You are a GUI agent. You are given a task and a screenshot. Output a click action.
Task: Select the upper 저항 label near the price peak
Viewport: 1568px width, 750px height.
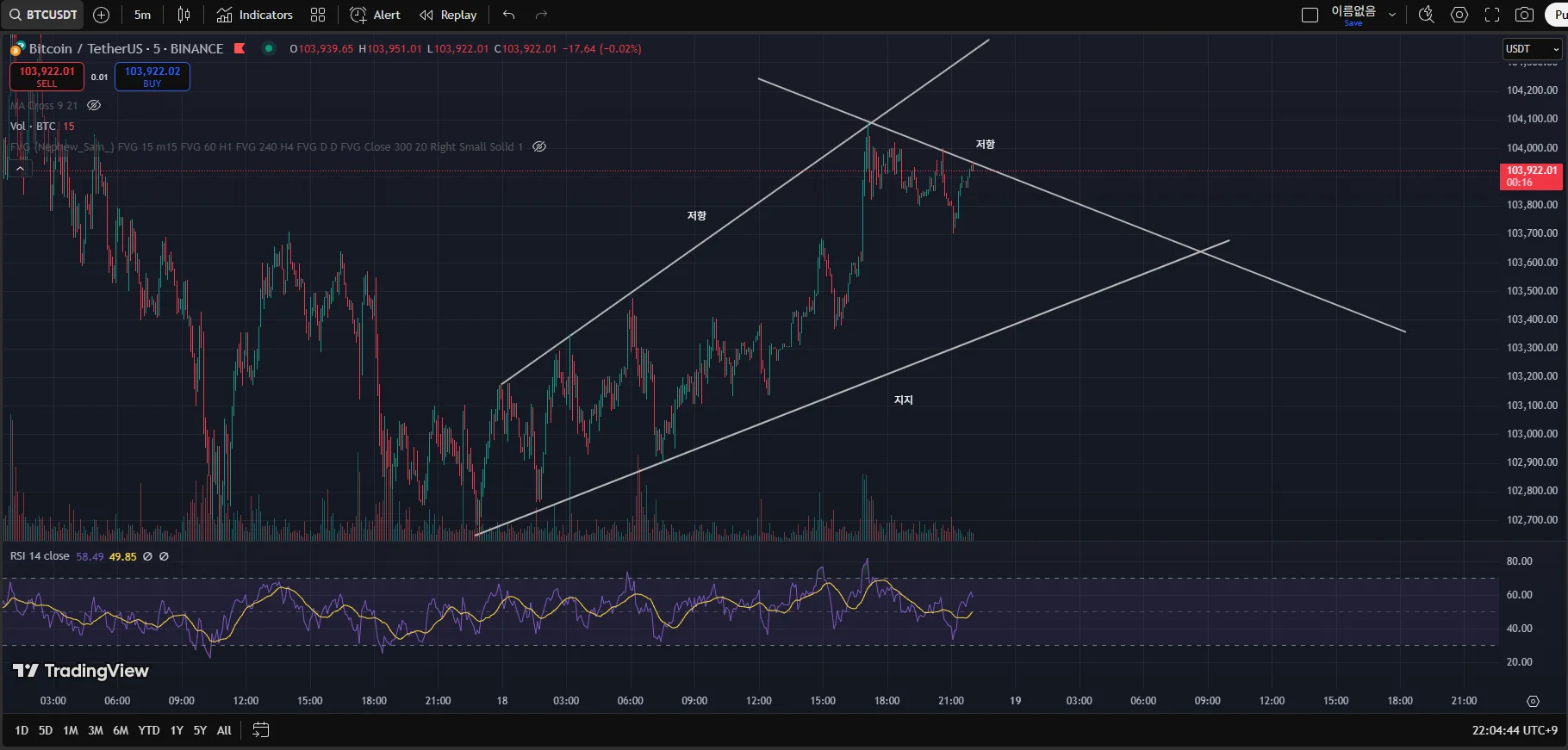click(986, 144)
